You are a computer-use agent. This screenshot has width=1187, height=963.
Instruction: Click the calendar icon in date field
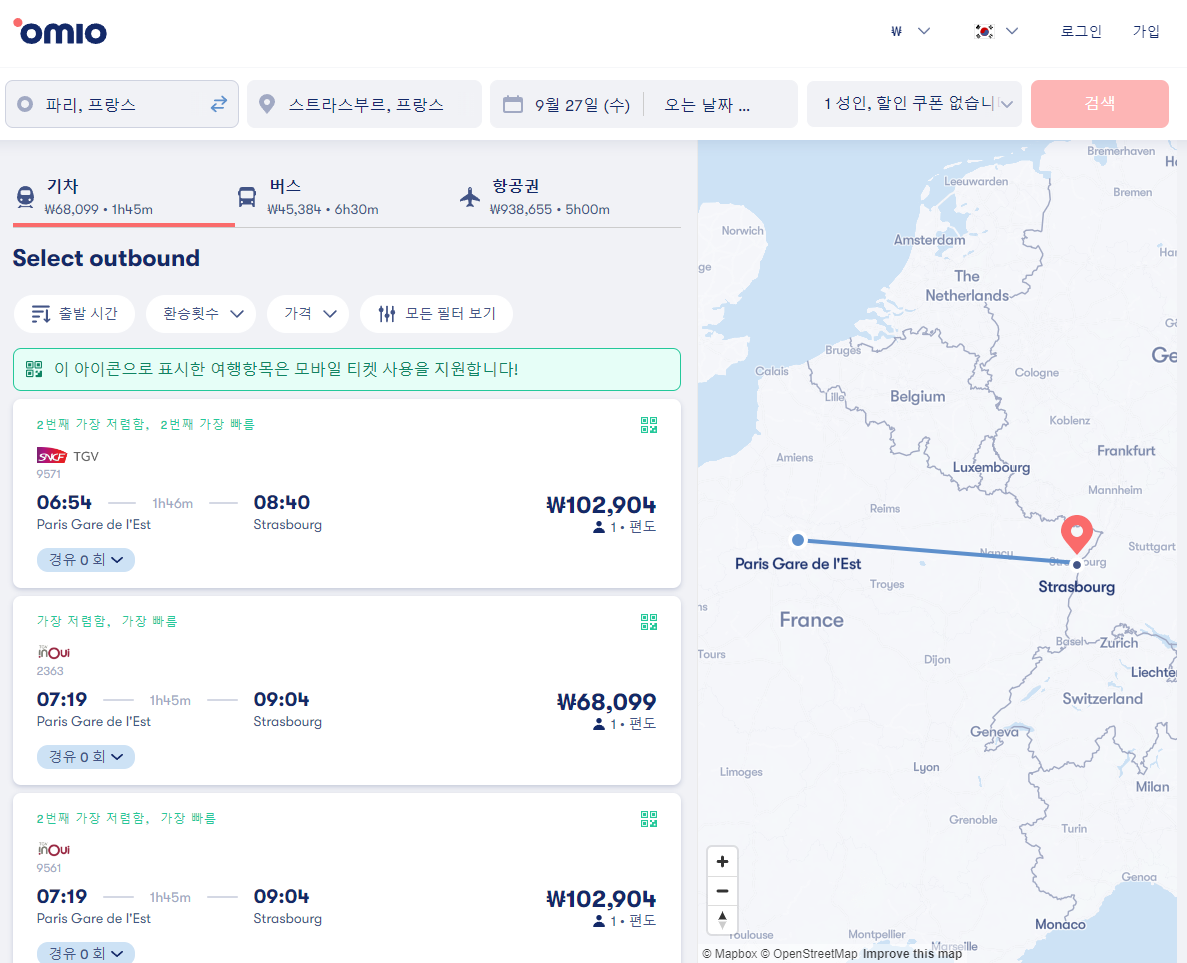(x=512, y=104)
